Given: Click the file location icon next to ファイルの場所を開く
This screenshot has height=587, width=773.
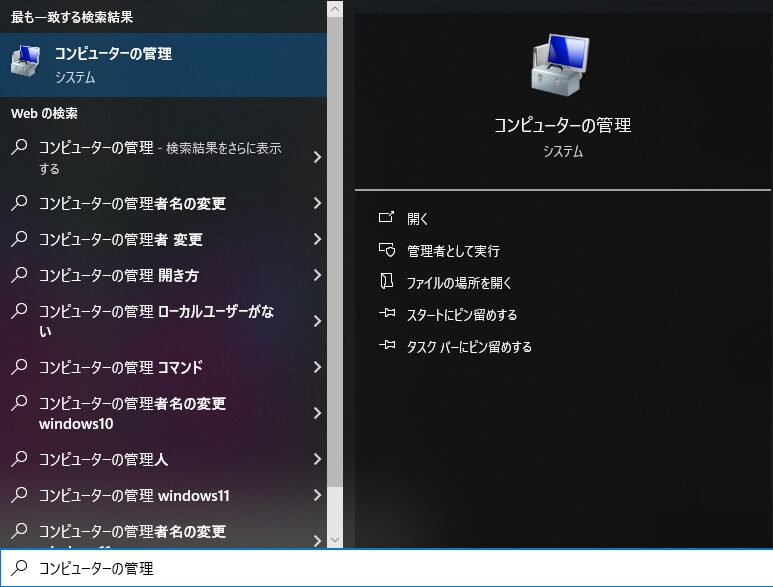Looking at the screenshot, I should (x=386, y=281).
